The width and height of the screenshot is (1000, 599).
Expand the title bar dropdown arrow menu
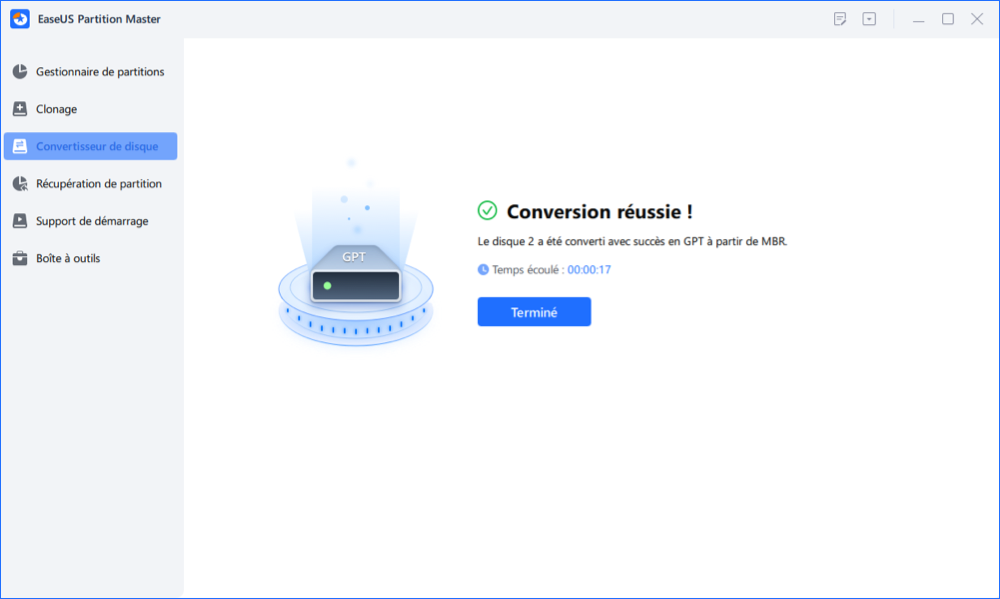click(x=870, y=19)
